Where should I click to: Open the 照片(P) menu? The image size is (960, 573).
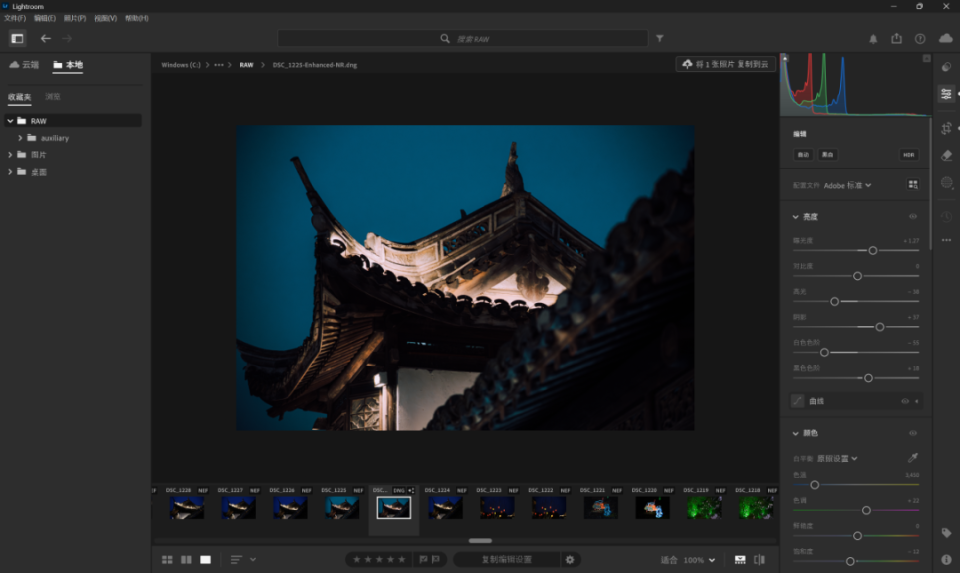(x=75, y=18)
